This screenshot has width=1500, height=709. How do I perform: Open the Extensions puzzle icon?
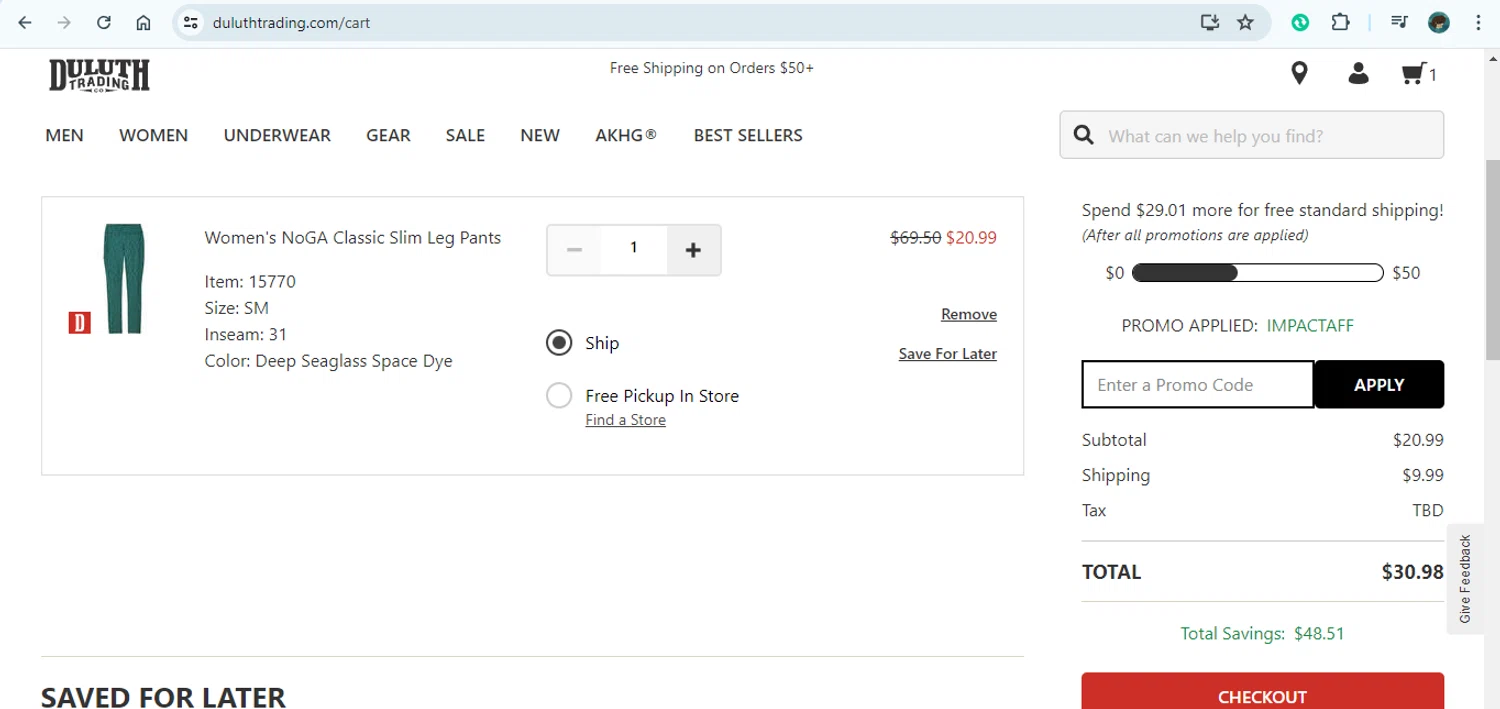pyautogui.click(x=1341, y=22)
